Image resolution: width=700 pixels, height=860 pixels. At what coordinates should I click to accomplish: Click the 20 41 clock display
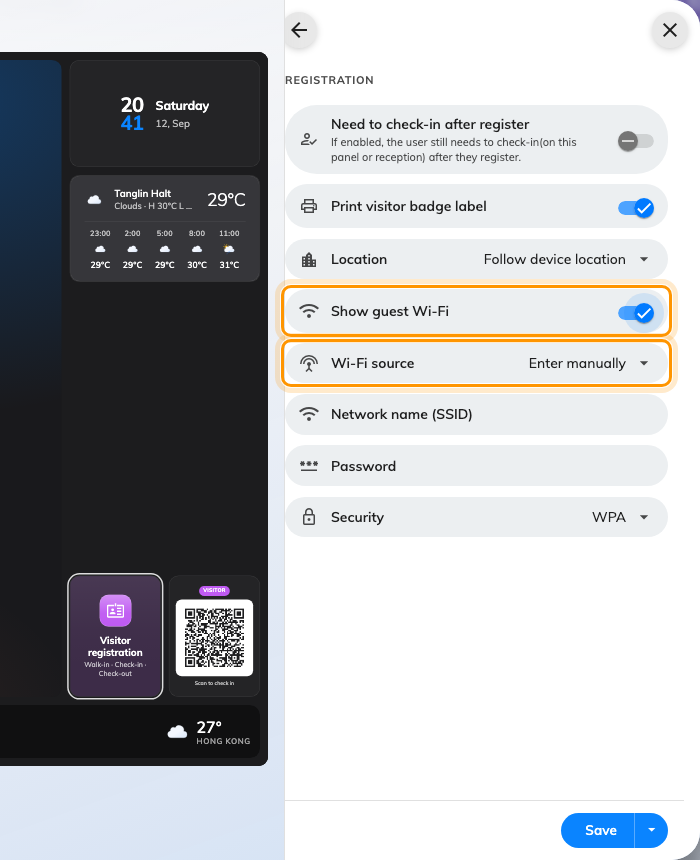(132, 114)
